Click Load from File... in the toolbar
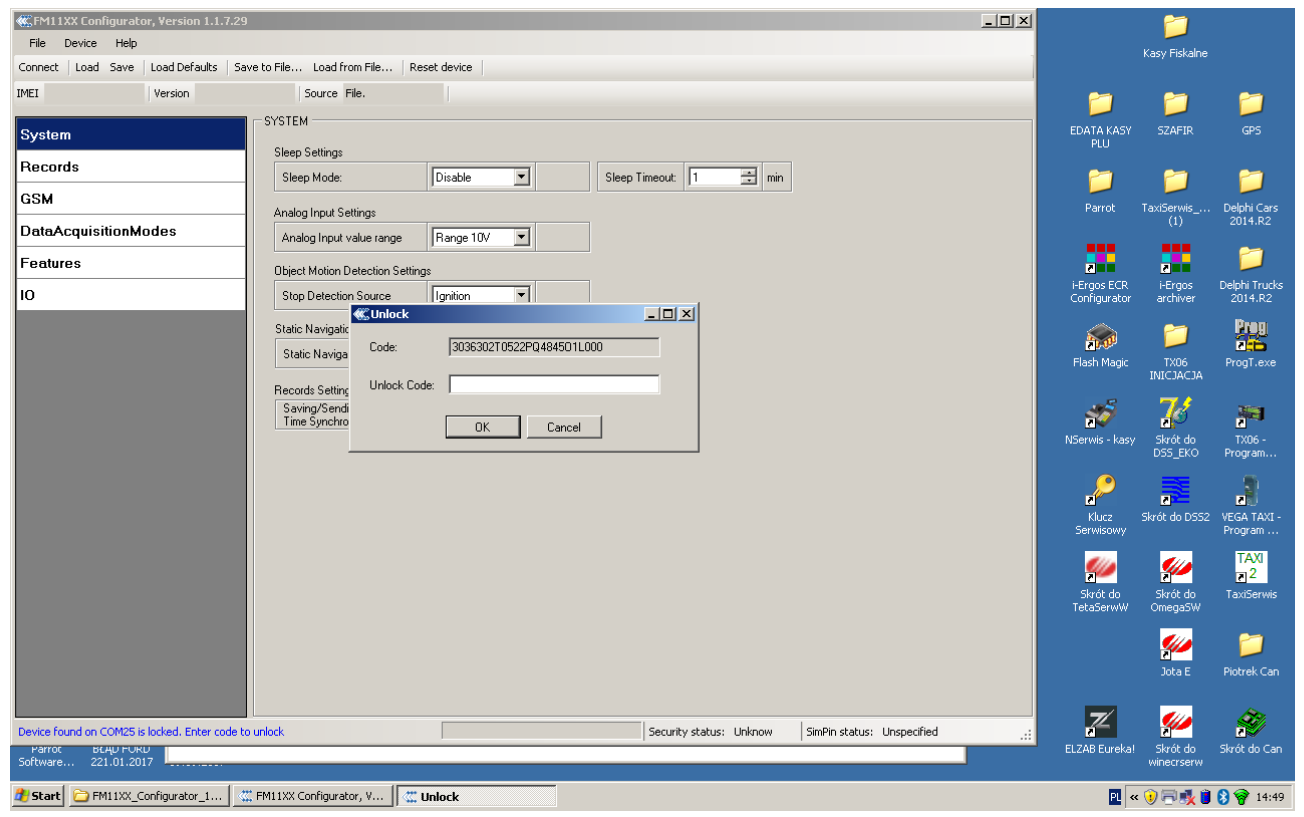The image size is (1304, 817). (x=353, y=67)
